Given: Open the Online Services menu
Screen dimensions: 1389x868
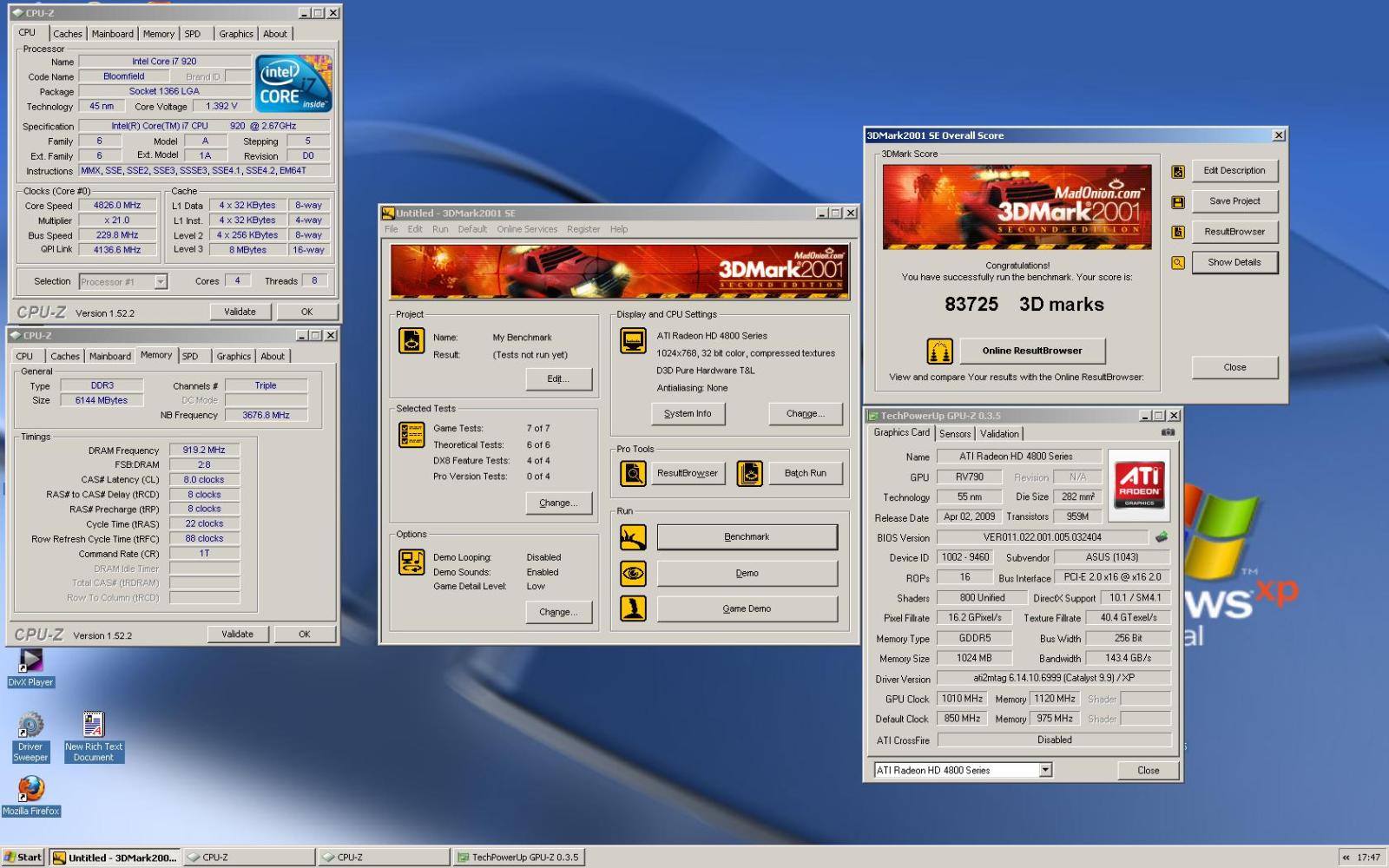Looking at the screenshot, I should pos(527,229).
